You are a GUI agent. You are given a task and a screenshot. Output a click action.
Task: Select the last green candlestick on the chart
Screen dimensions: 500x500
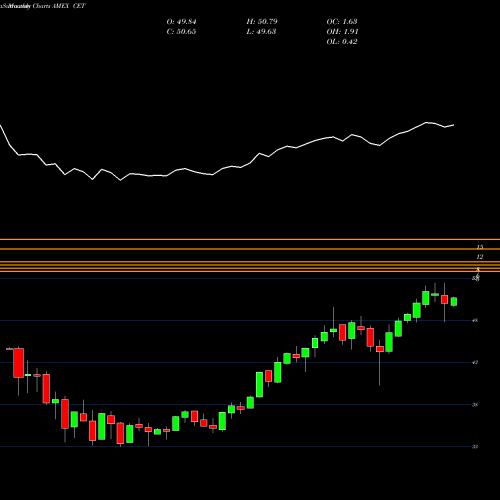click(x=454, y=301)
